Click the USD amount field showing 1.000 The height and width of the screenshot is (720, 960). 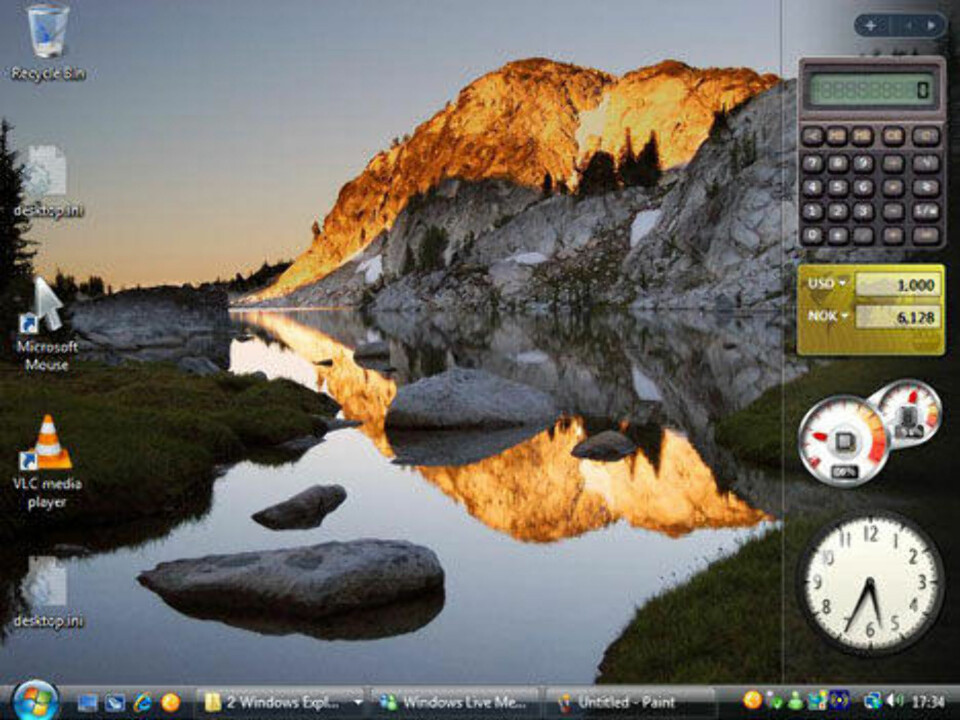[x=898, y=285]
